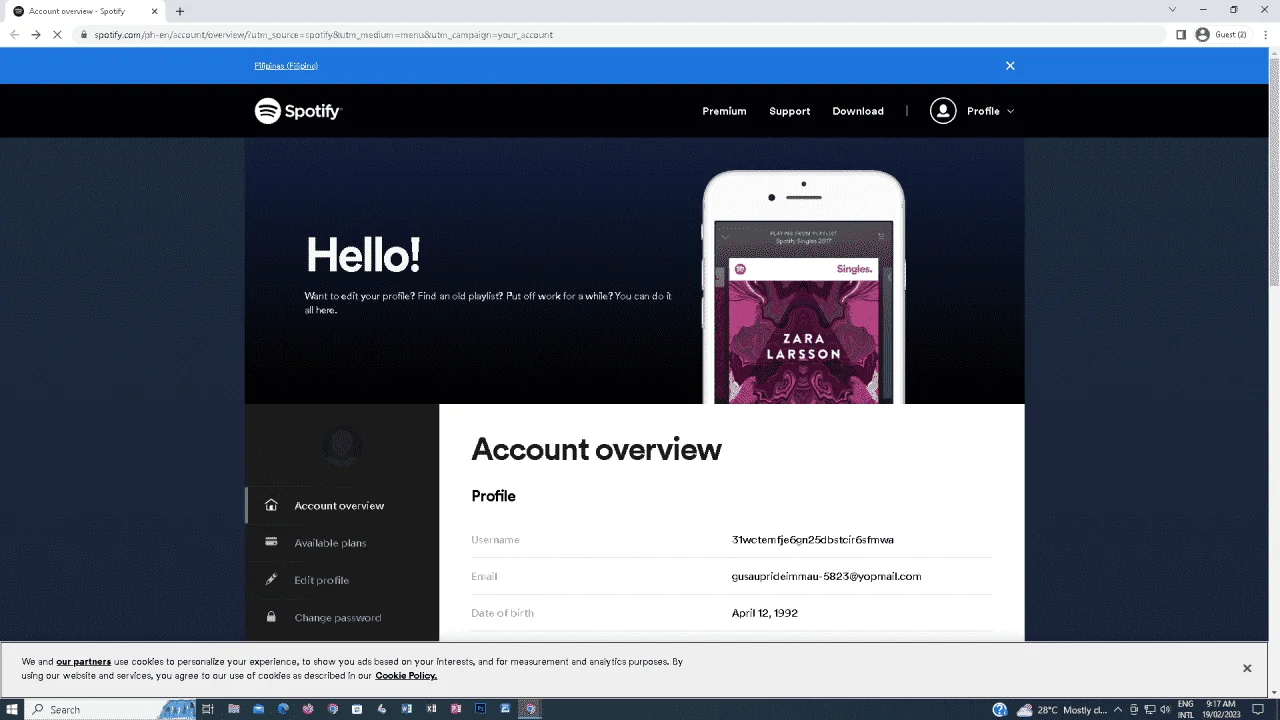Open the clock showing 9:17 AM
This screenshot has width=1280, height=720.
tap(1220, 710)
